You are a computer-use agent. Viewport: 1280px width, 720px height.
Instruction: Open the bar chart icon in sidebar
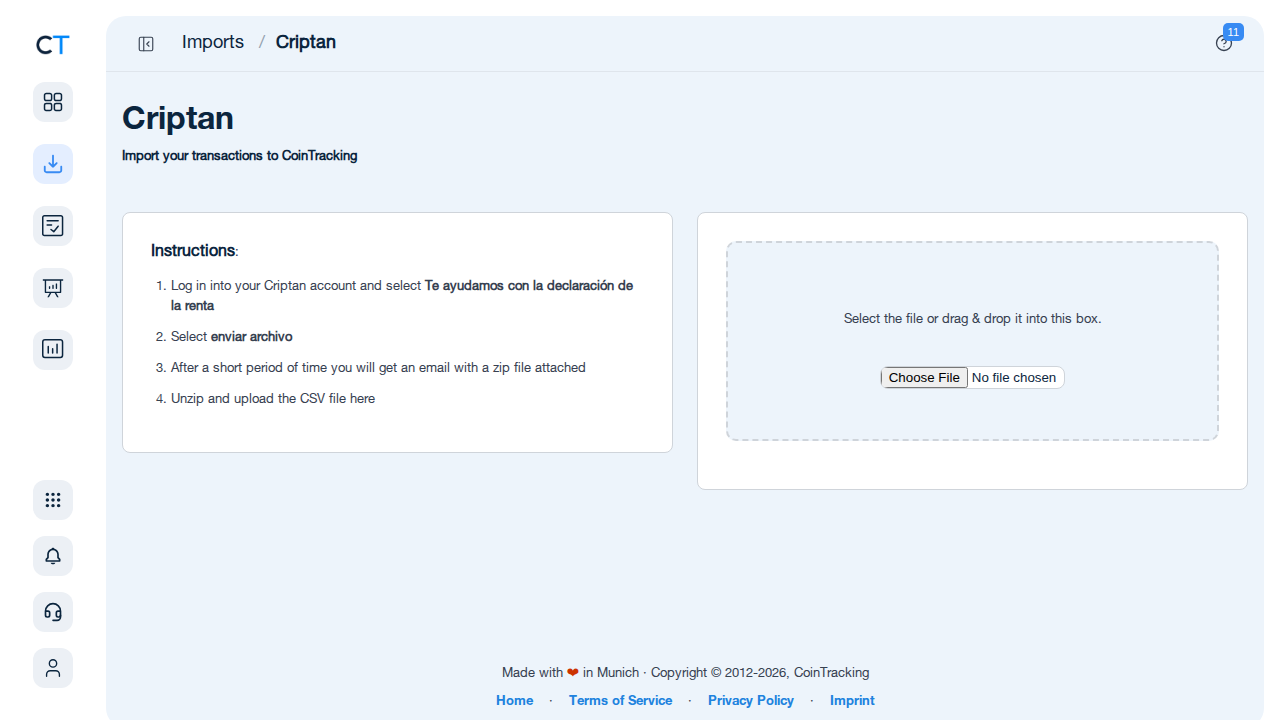[53, 350]
